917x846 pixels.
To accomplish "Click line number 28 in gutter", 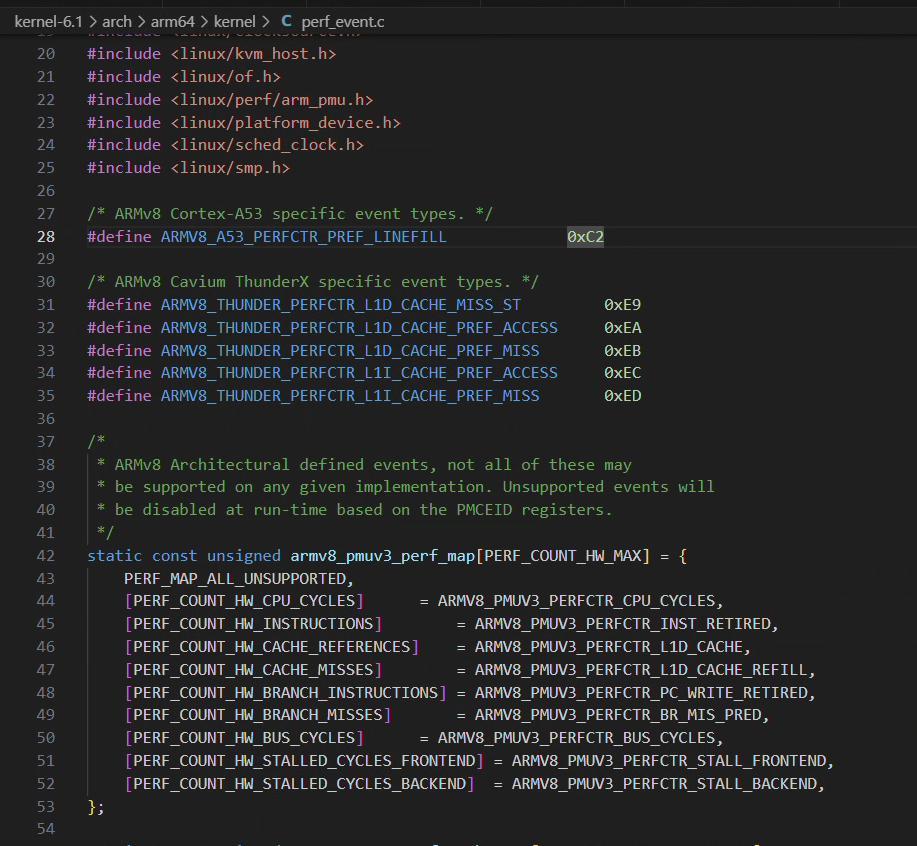I will [x=46, y=237].
